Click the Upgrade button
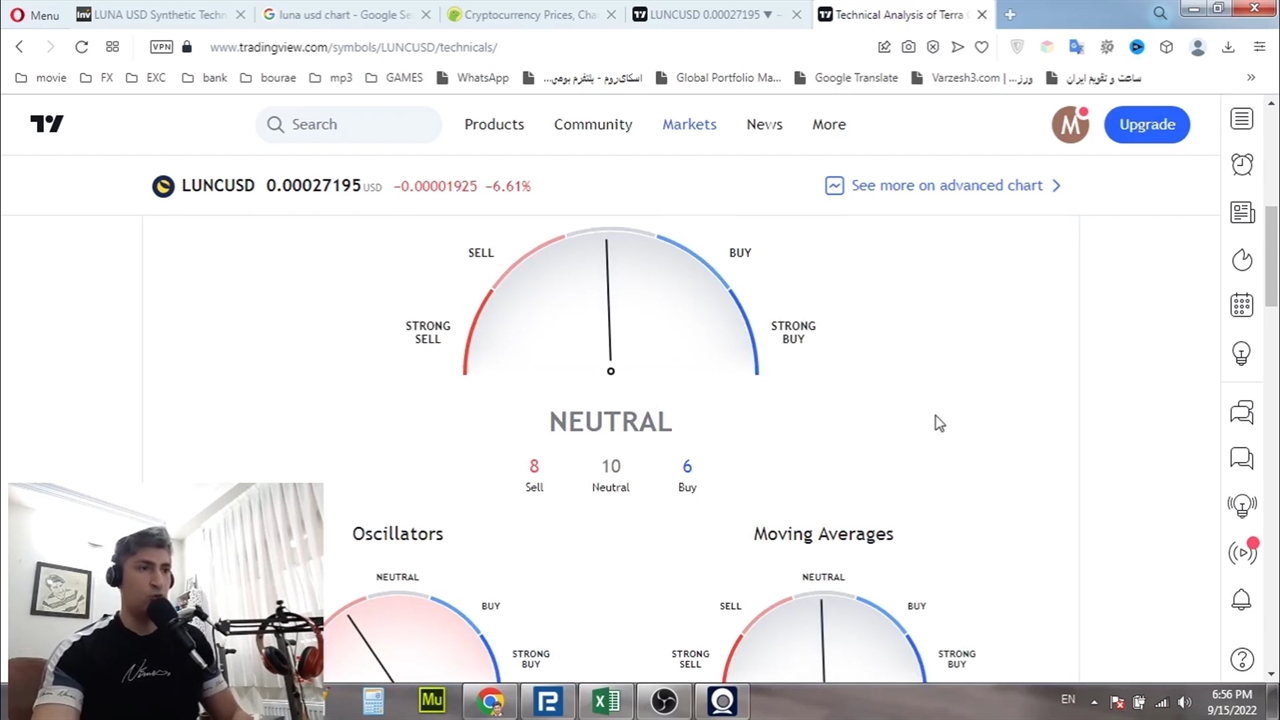 pos(1147,124)
